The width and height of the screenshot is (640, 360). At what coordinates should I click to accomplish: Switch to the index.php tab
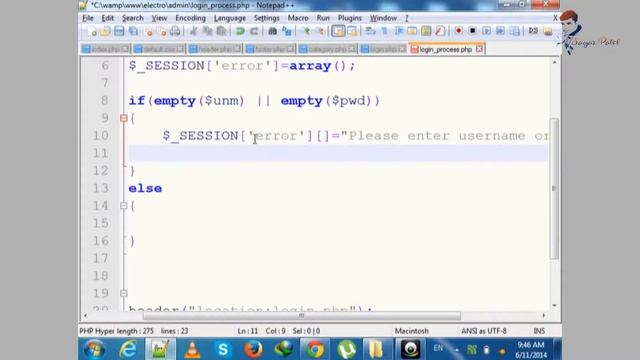point(105,49)
